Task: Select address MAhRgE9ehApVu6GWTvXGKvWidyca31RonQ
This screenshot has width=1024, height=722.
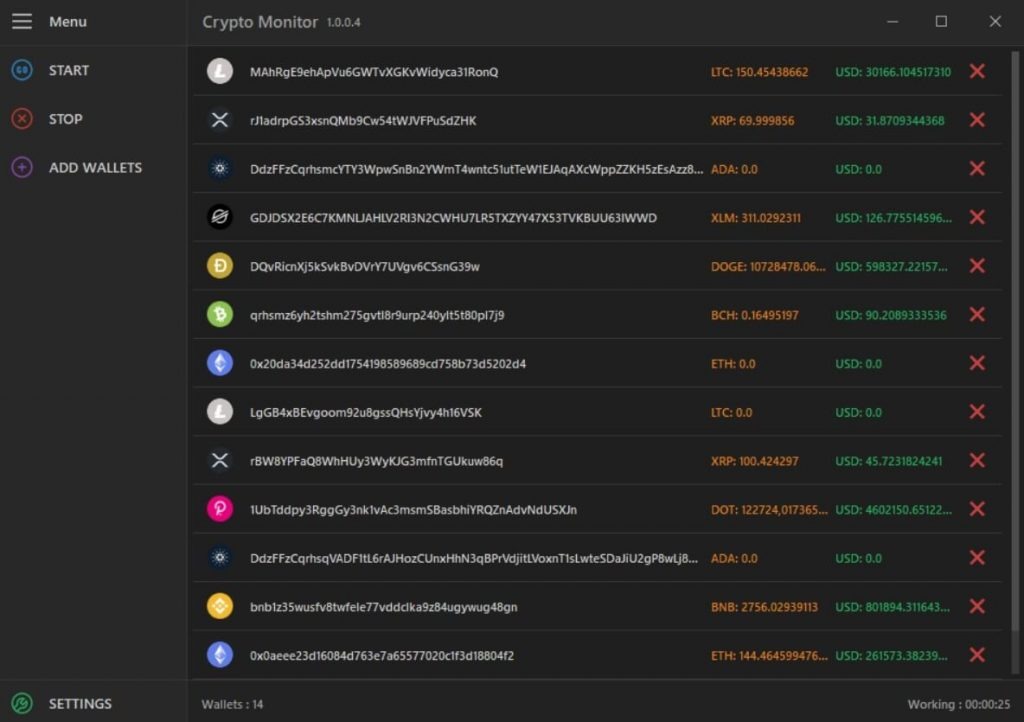Action: 374,72
